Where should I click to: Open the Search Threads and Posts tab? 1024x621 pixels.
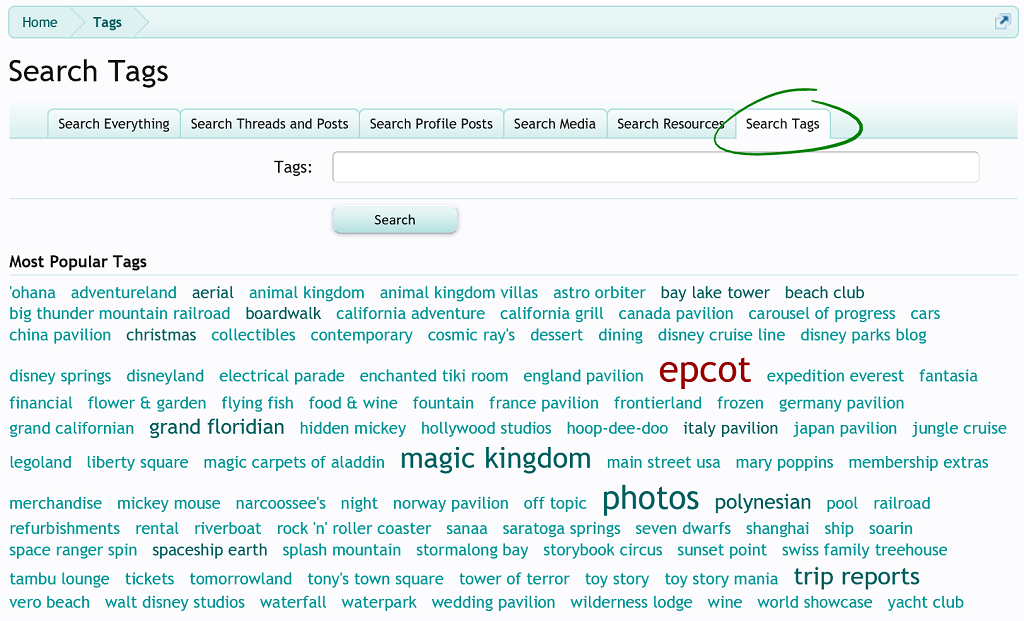click(x=269, y=123)
